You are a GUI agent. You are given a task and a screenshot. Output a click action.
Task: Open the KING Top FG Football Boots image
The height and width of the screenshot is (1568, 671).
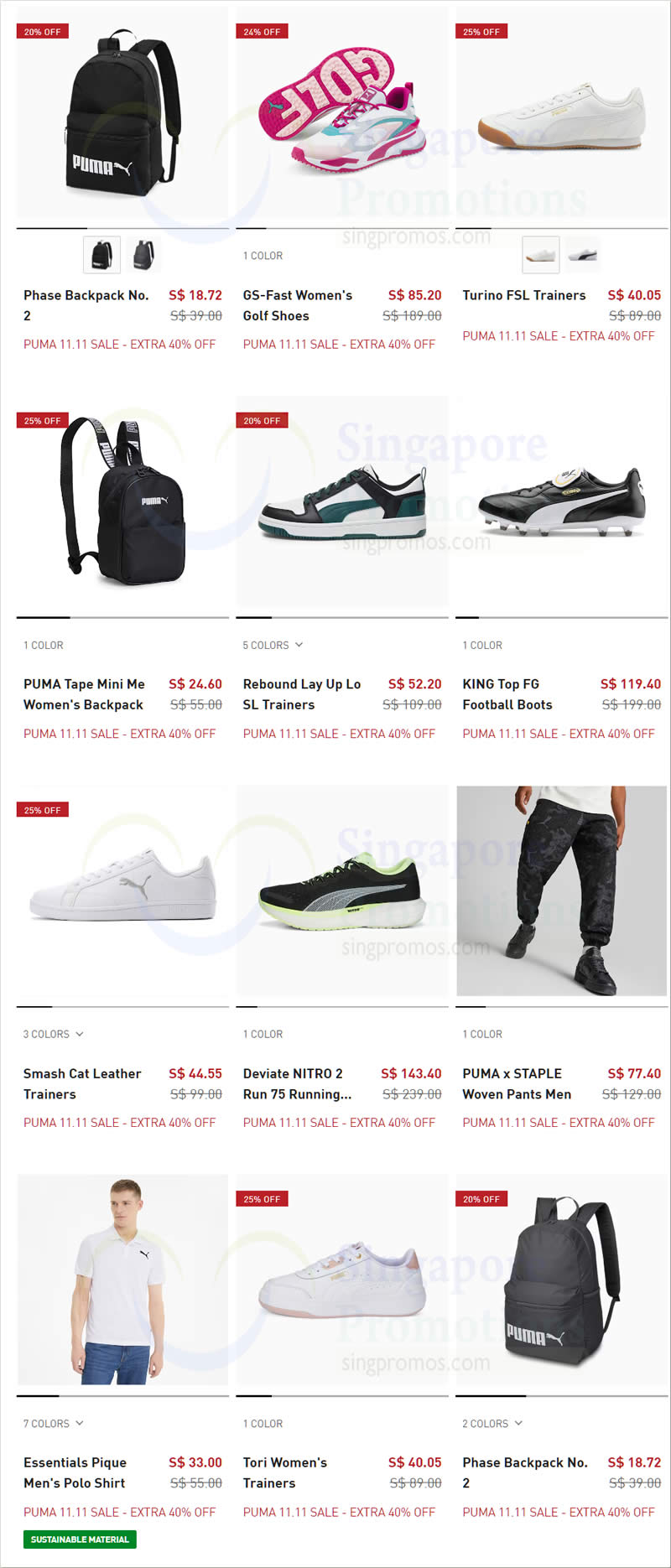pyautogui.click(x=561, y=501)
